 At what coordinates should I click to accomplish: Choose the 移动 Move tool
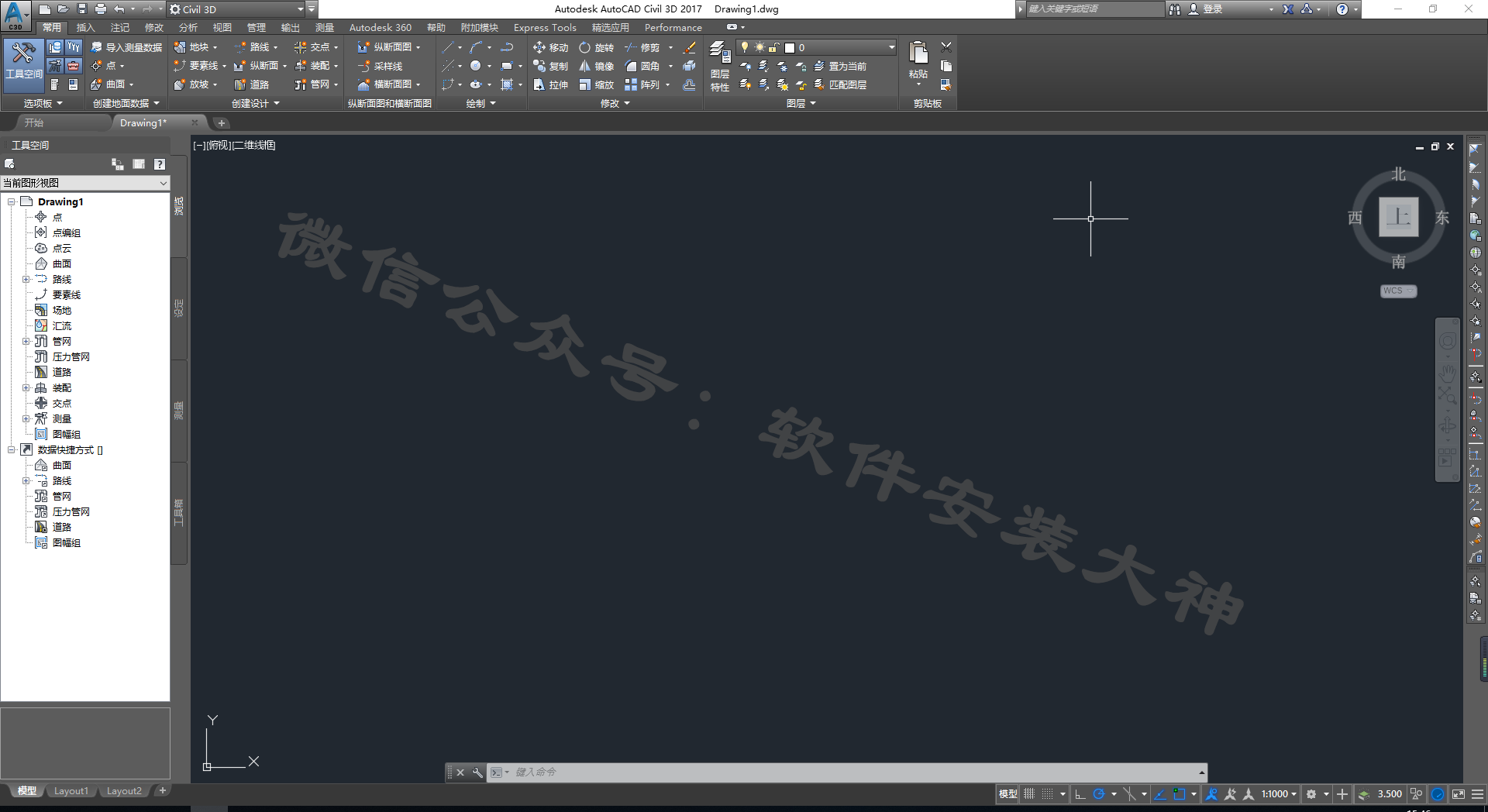point(550,47)
